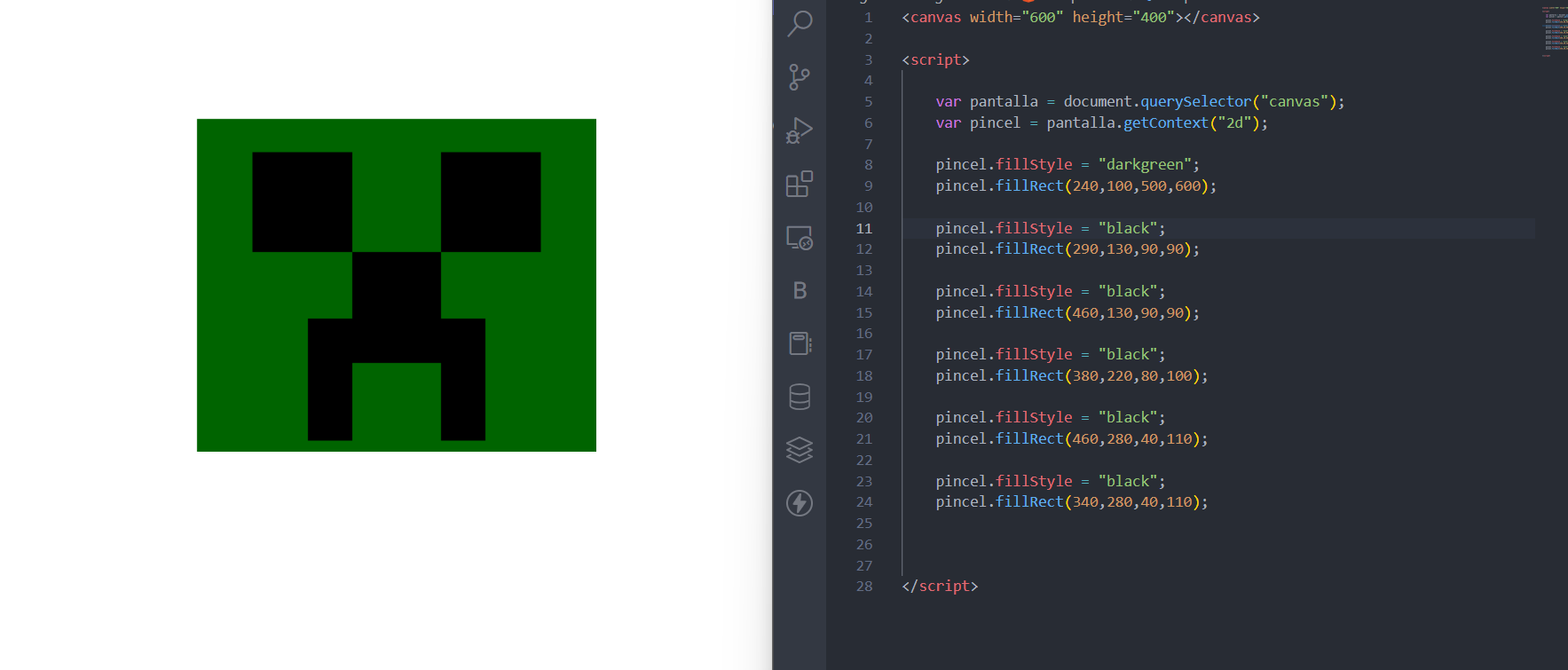
Task: Click 'getContext' on line 6
Action: click(1166, 123)
